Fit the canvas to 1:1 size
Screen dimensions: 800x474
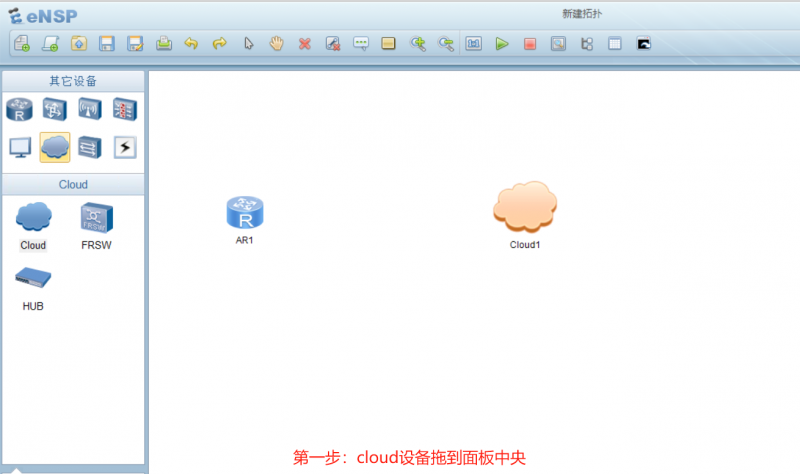[473, 44]
